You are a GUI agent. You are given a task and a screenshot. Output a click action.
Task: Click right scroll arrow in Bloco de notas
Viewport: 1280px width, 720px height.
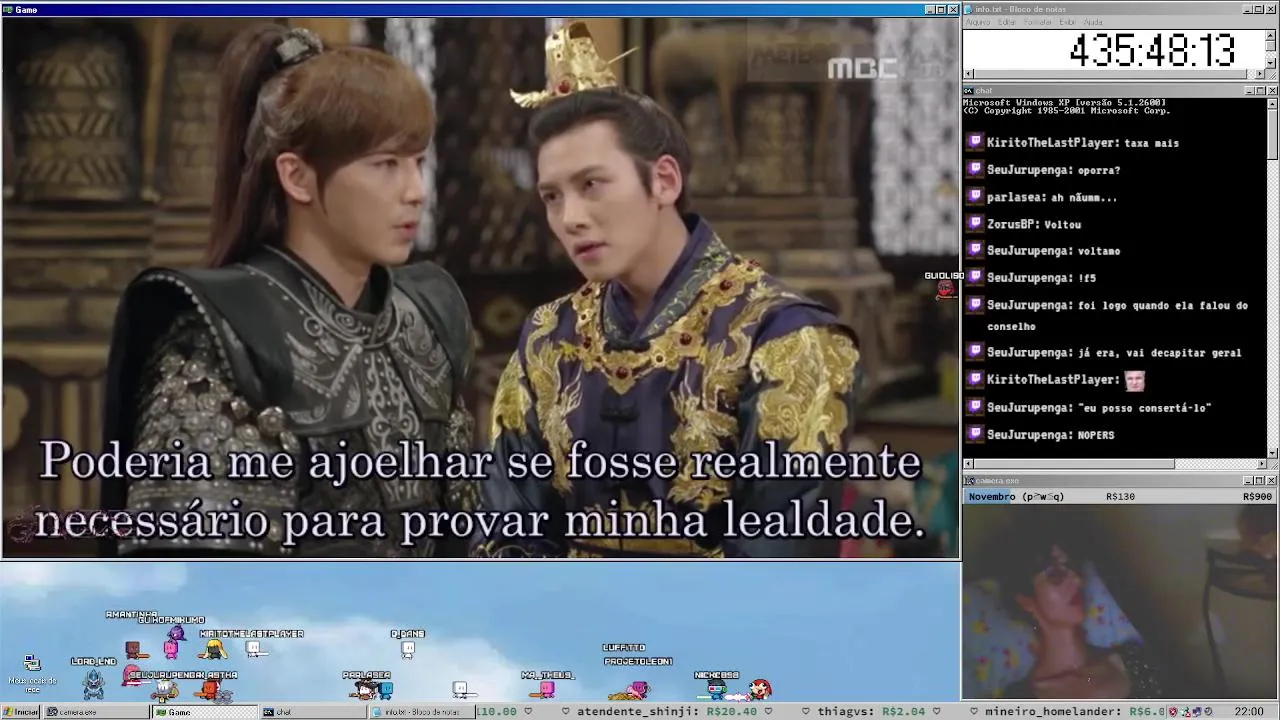click(x=1260, y=74)
